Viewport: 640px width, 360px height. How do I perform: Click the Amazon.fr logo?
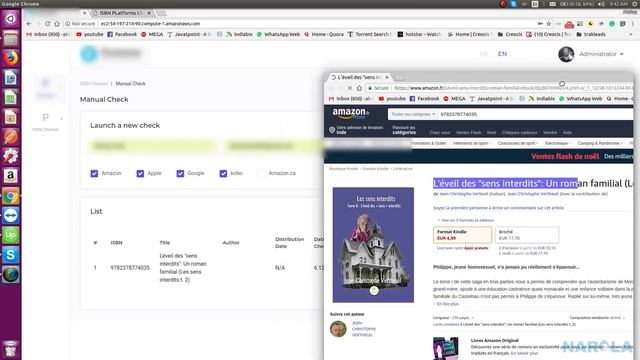[351, 113]
